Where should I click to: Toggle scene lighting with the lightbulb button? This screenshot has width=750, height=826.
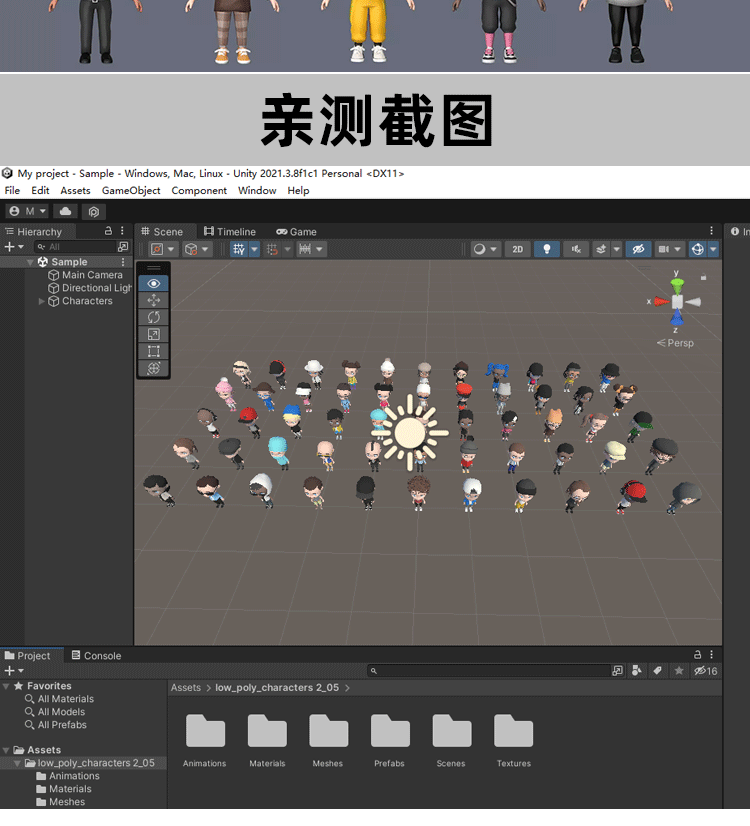tap(546, 249)
